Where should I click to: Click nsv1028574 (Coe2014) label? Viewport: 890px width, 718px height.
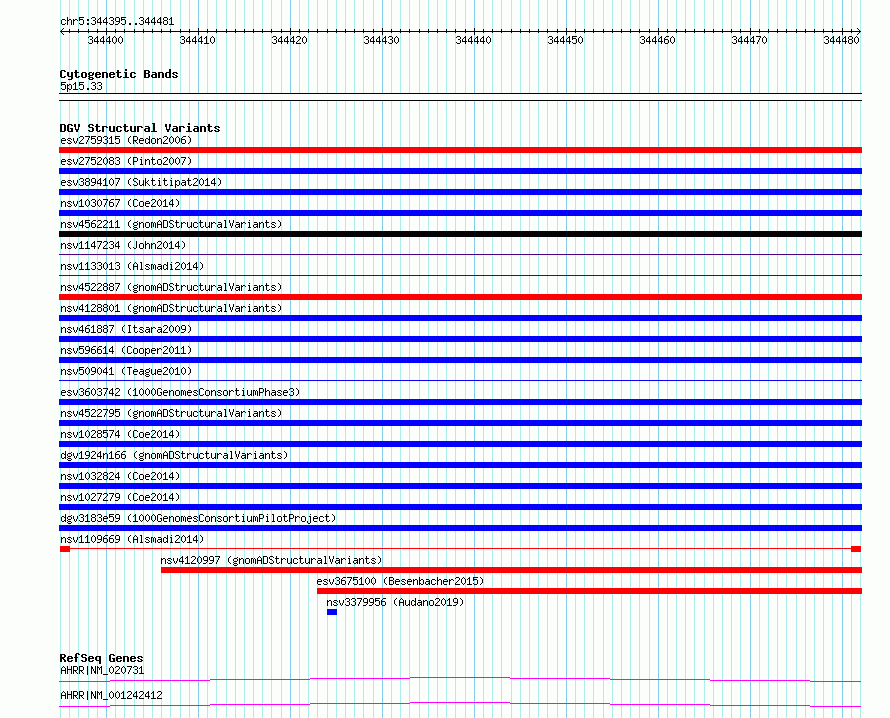point(120,434)
